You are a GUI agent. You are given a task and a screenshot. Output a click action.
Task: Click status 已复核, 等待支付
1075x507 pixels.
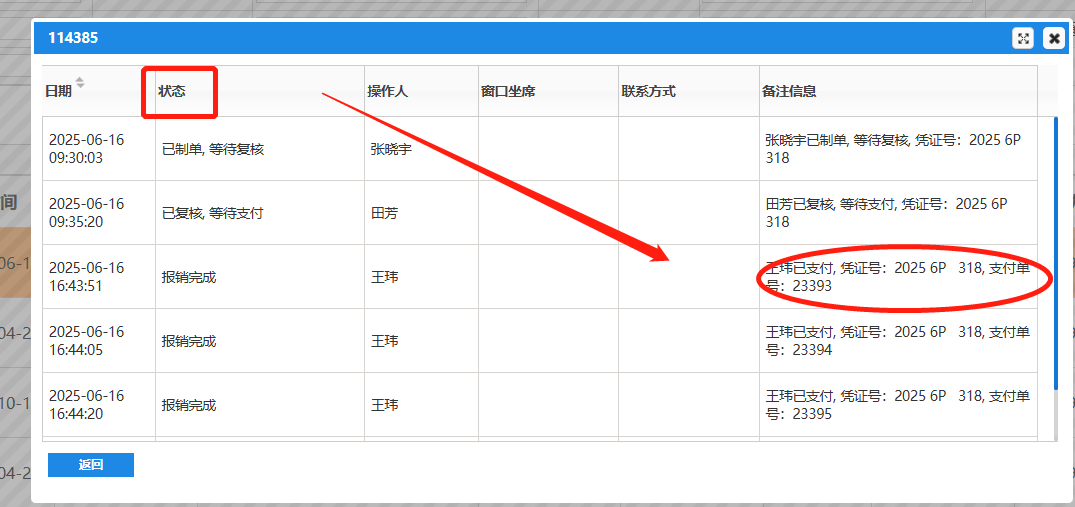tap(213, 213)
